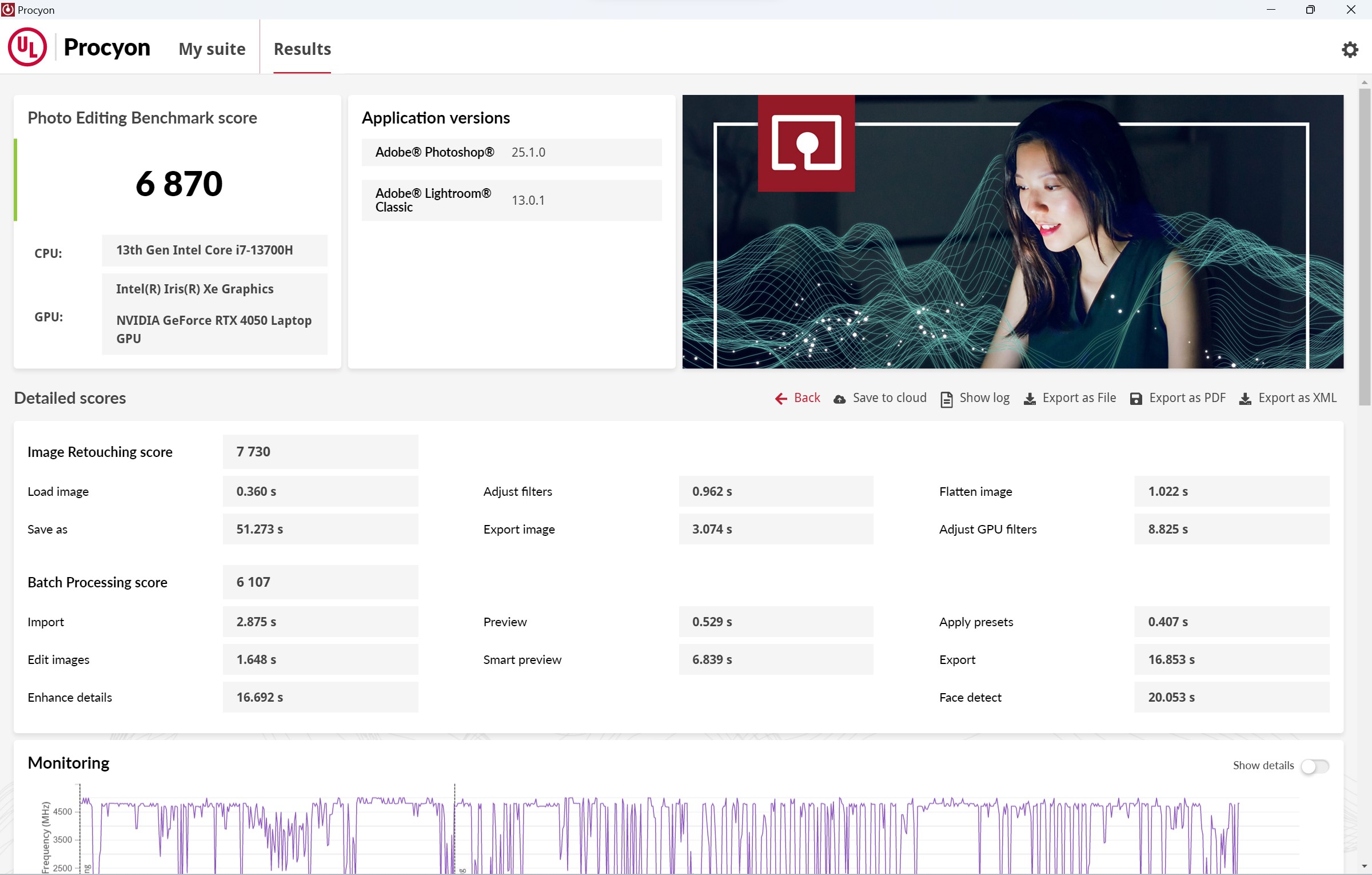Click the settings gear icon

click(1349, 49)
